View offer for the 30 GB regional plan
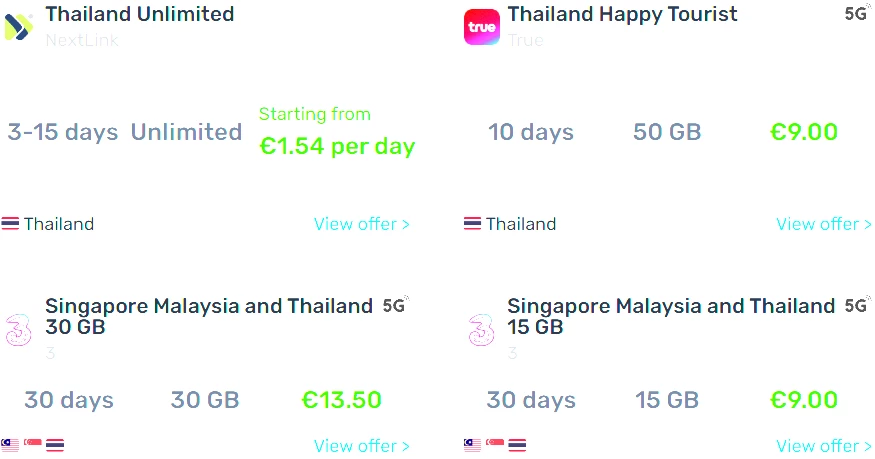The height and width of the screenshot is (459, 875). [361, 446]
